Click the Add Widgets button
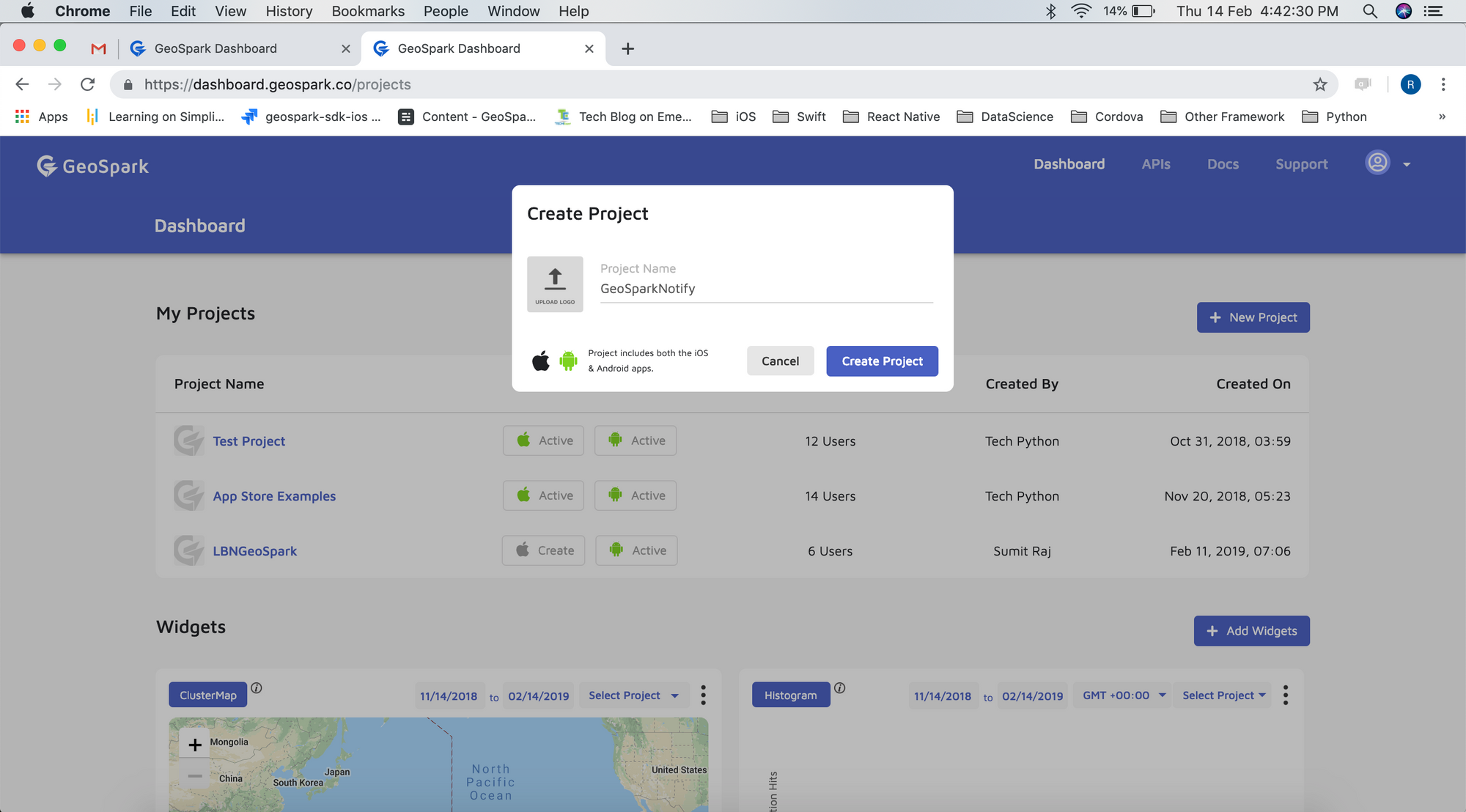Viewport: 1466px width, 812px height. pyautogui.click(x=1251, y=631)
